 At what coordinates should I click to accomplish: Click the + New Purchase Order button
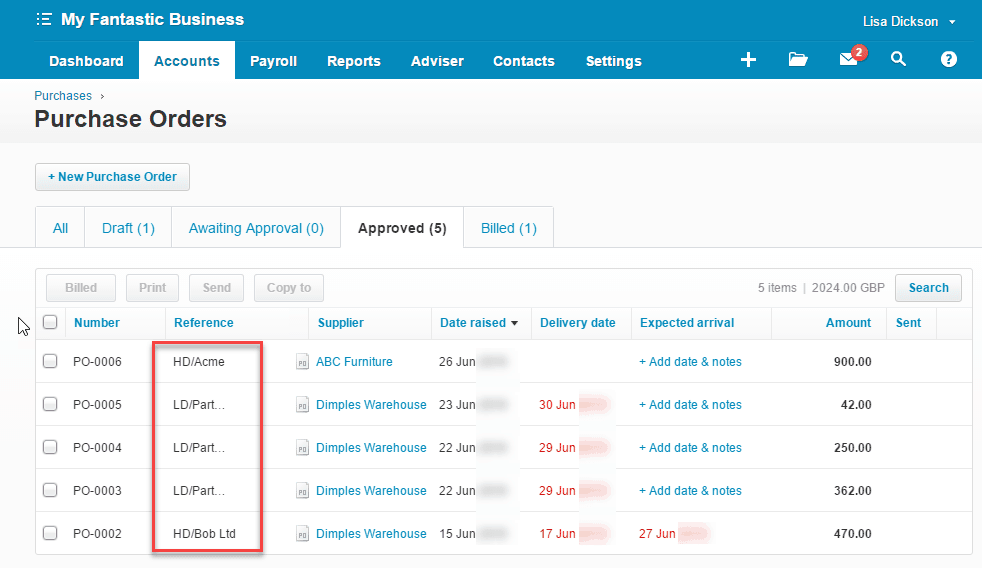pyautogui.click(x=112, y=177)
